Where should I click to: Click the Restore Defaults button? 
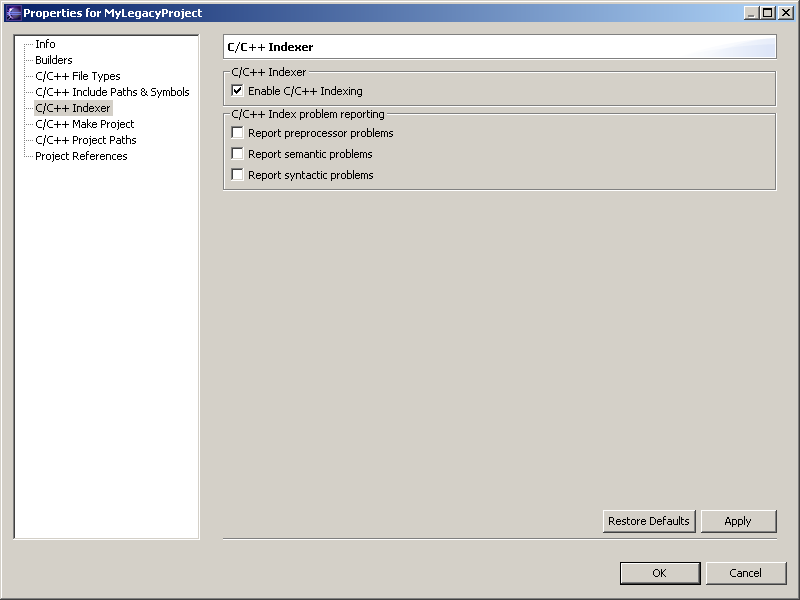tap(649, 521)
